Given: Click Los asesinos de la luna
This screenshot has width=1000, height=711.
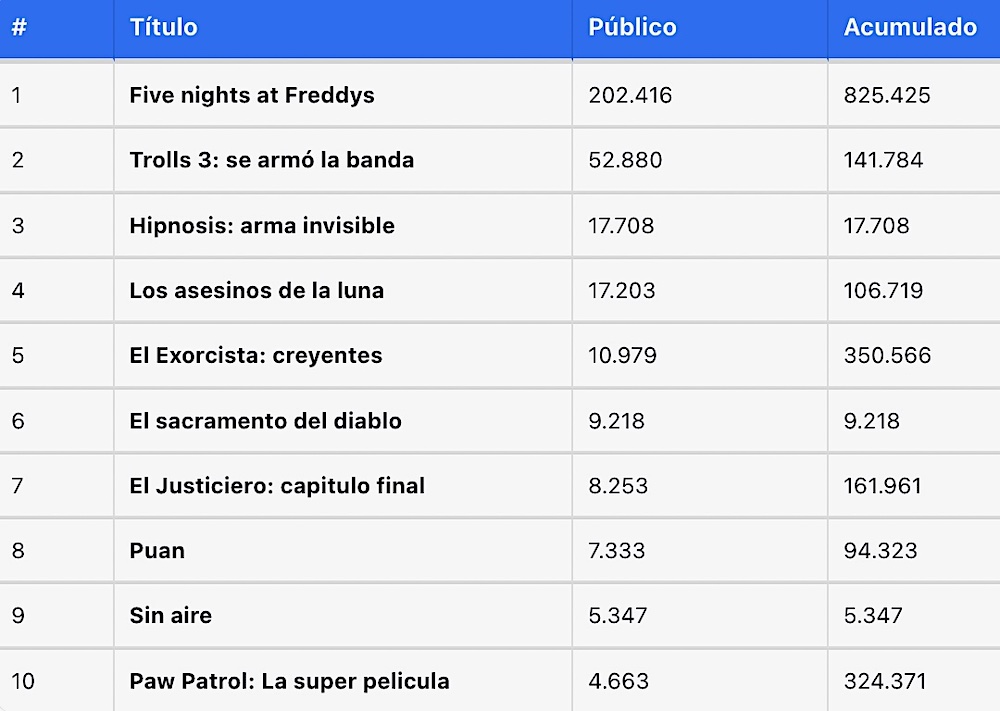Looking at the screenshot, I should point(256,291).
